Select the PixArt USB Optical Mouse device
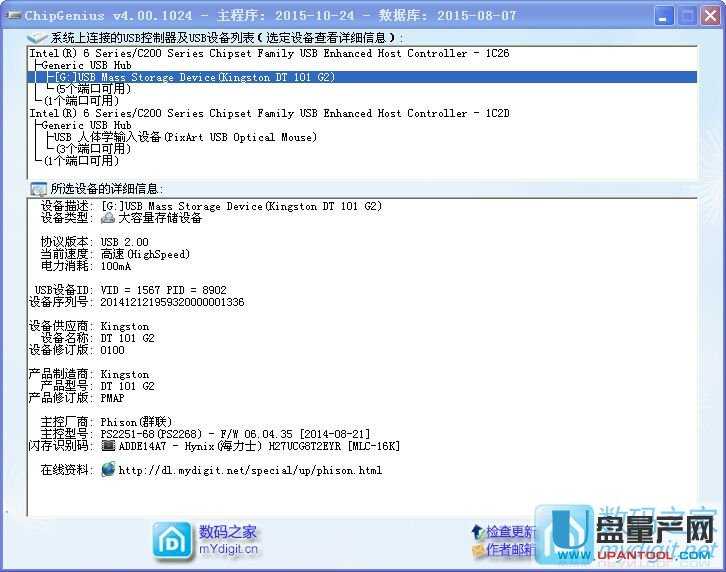This screenshot has height=572, width=726. (x=185, y=137)
